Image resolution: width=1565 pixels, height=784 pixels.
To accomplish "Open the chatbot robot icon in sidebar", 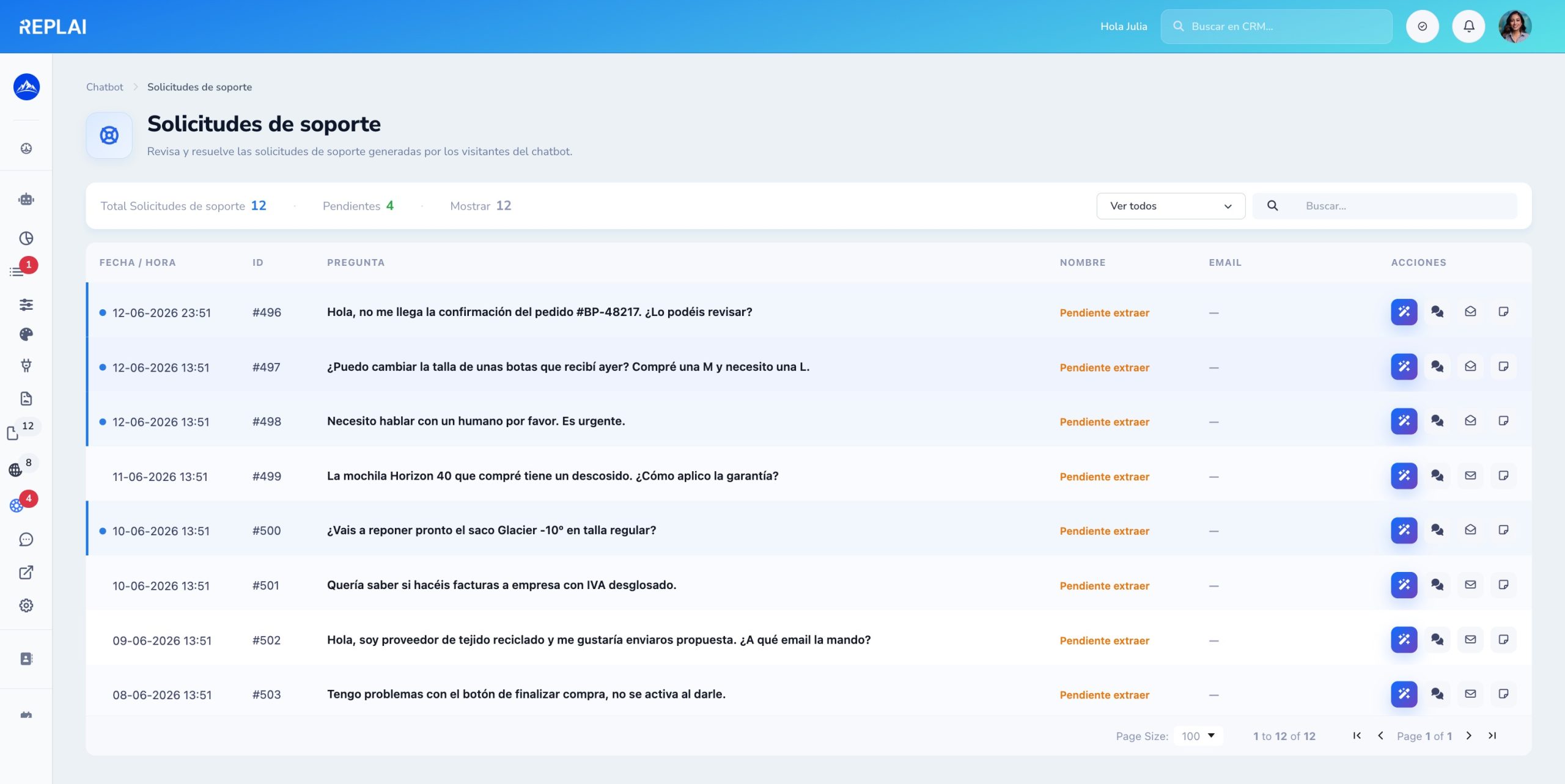I will pos(26,199).
